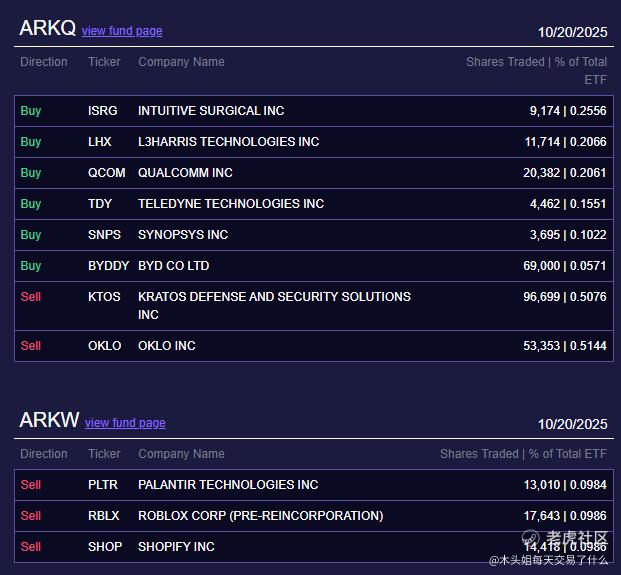Click the Buy label in ISRG row

[31, 111]
